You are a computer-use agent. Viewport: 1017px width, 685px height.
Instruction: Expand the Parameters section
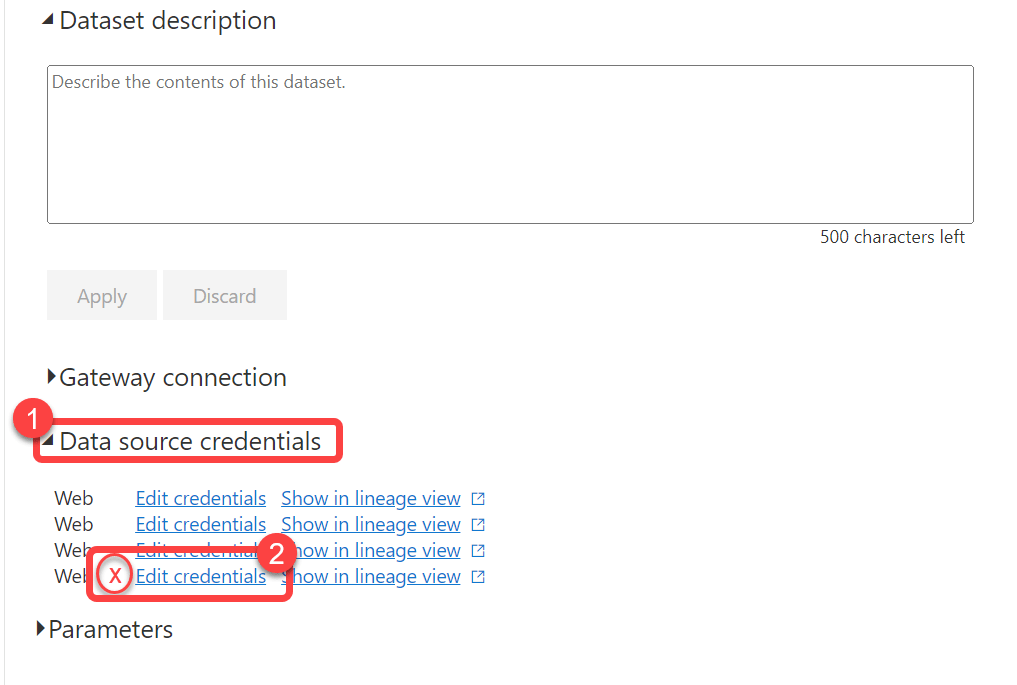tap(41, 629)
